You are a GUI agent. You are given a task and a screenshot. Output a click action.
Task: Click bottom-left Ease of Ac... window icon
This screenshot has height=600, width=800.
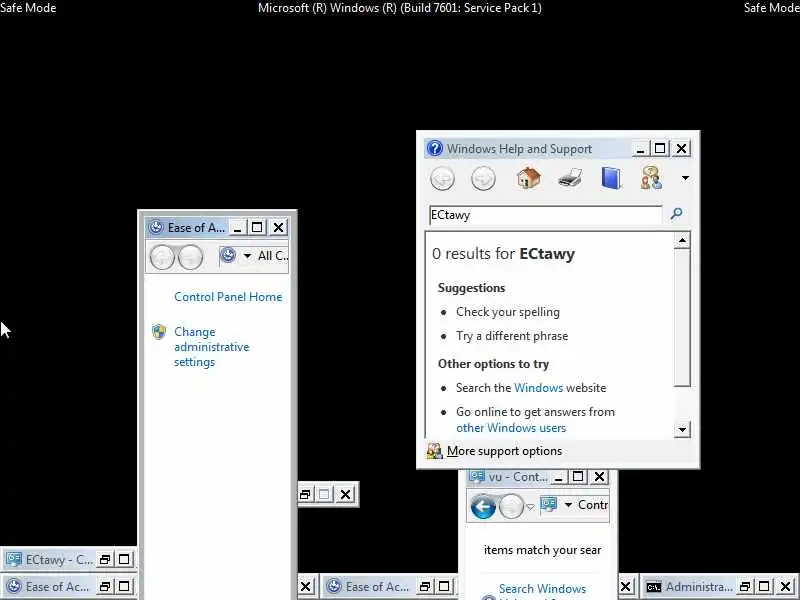(x=14, y=586)
